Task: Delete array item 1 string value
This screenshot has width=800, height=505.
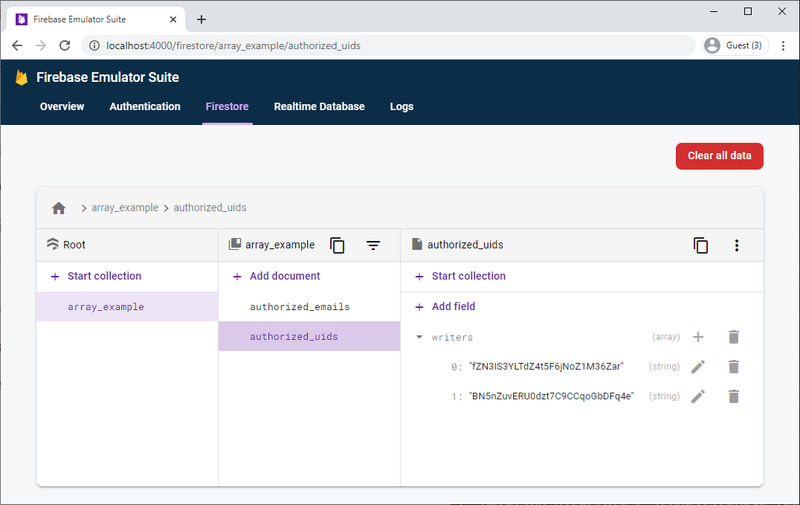Action: 733,396
